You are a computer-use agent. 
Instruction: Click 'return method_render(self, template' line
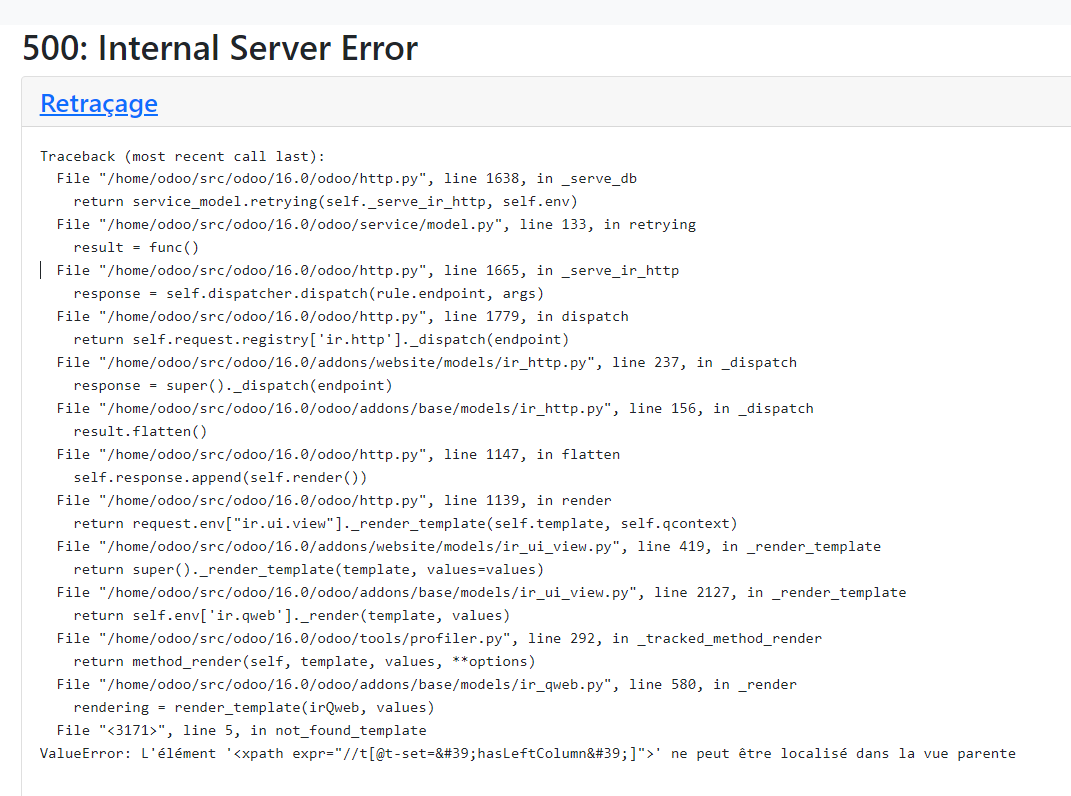[x=305, y=661]
